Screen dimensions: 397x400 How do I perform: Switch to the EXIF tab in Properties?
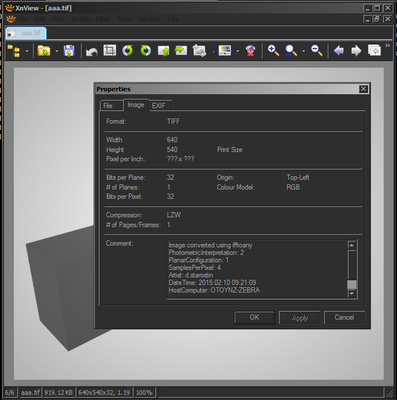pos(159,106)
